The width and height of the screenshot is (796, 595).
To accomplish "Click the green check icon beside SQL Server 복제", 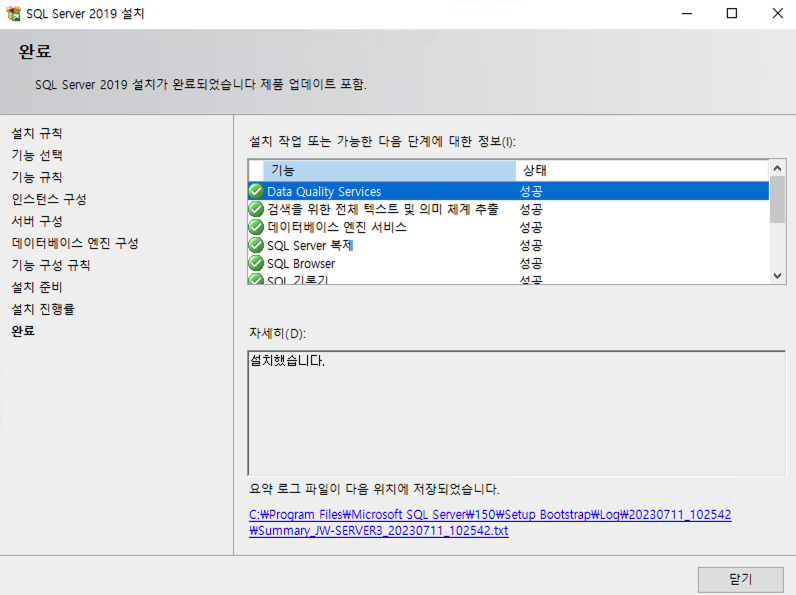I will pyautogui.click(x=256, y=245).
